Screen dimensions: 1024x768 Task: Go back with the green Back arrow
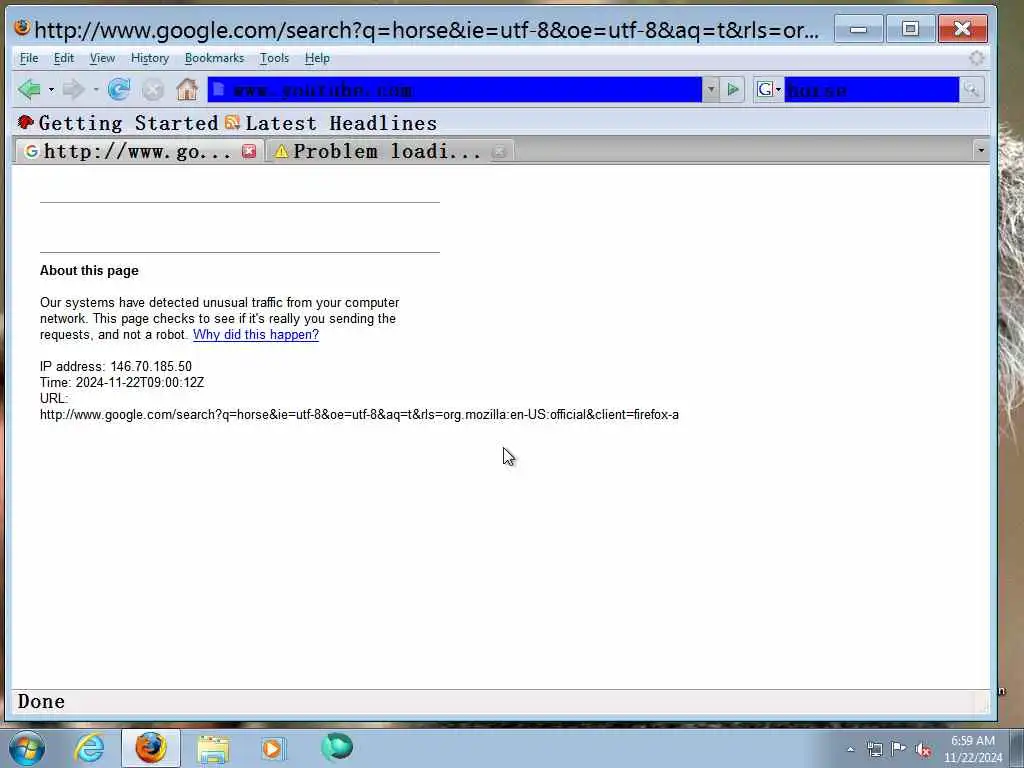tap(29, 89)
